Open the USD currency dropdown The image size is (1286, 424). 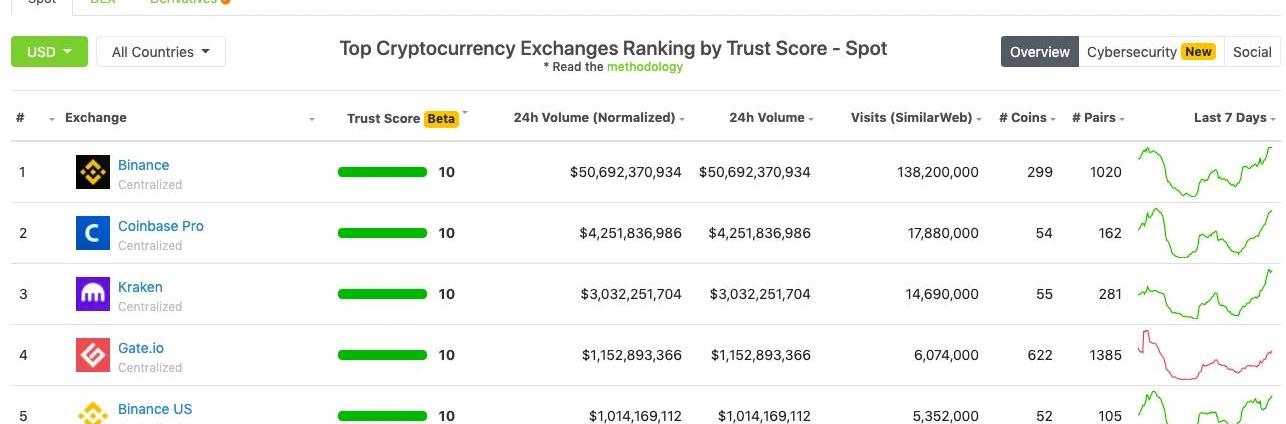pos(49,52)
